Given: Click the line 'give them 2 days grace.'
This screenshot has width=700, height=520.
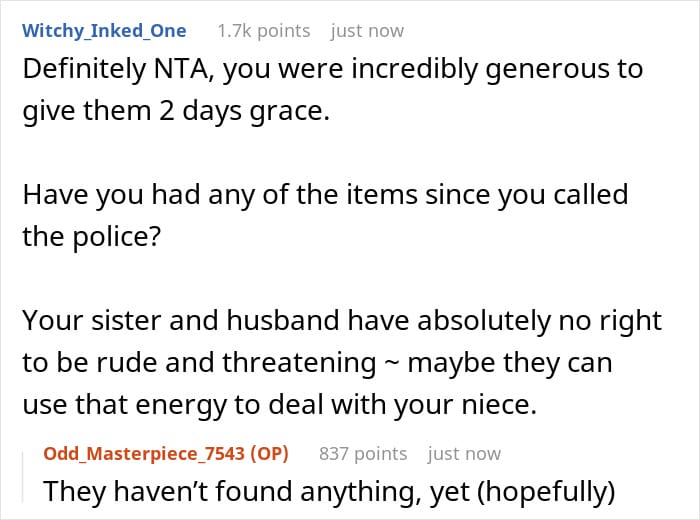Looking at the screenshot, I should point(176,111).
